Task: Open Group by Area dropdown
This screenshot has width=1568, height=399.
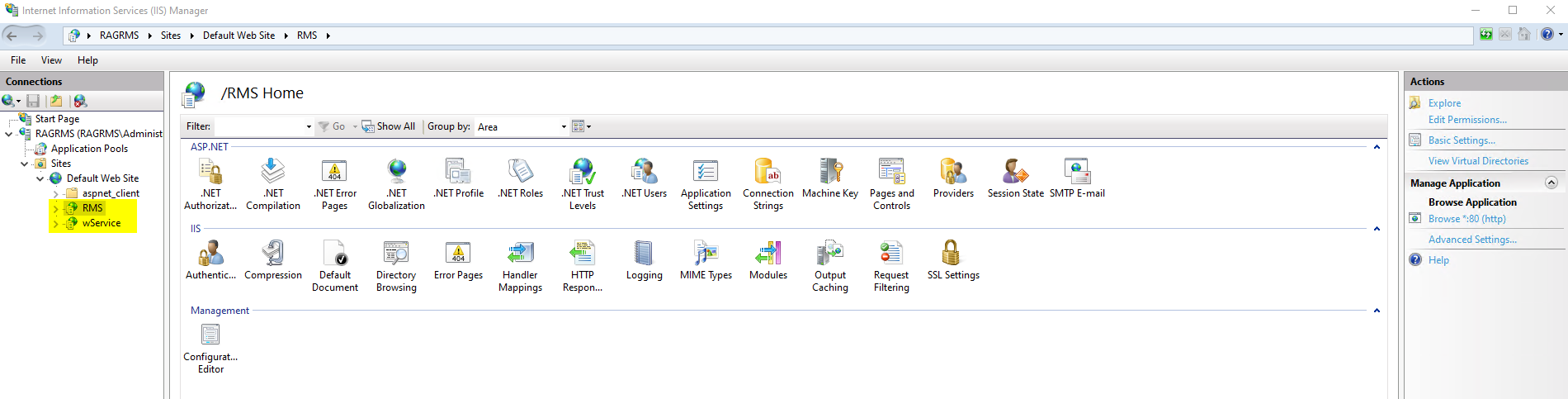Action: pos(564,126)
